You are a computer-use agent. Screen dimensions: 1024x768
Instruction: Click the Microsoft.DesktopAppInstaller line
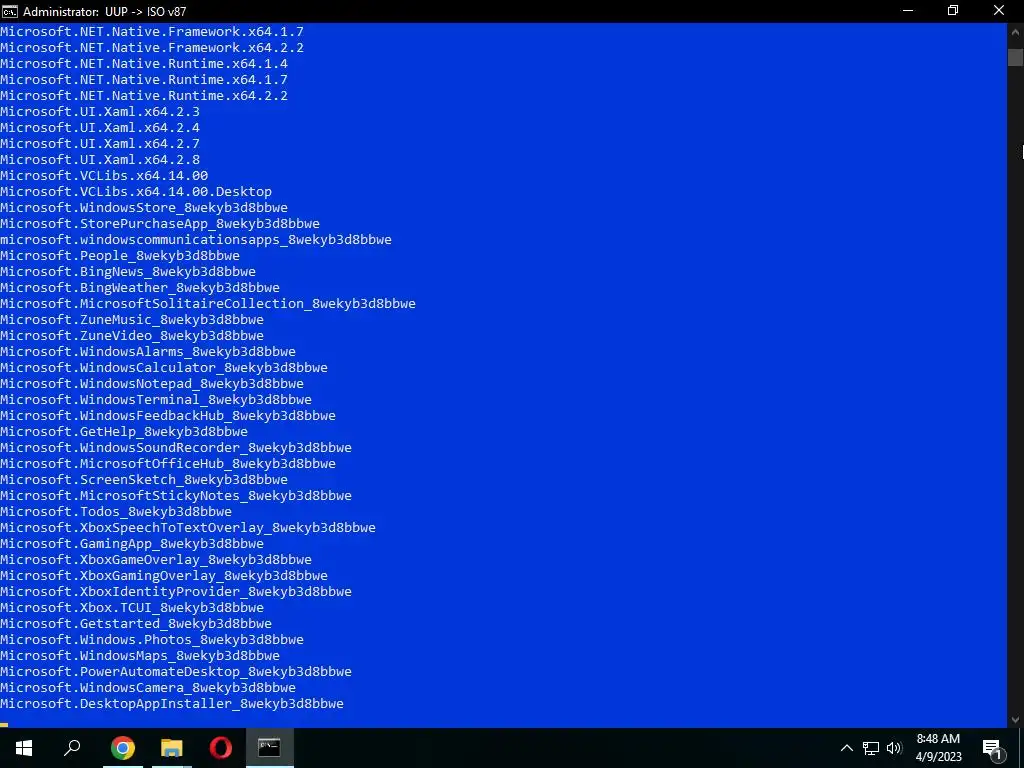pos(172,703)
